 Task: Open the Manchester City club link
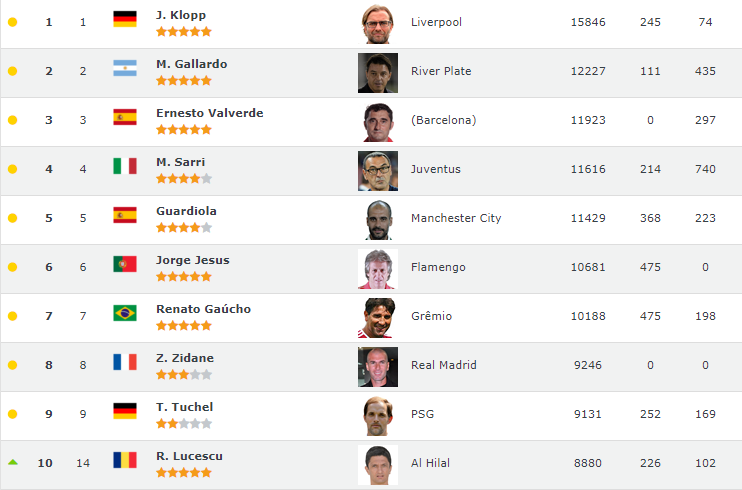click(456, 218)
